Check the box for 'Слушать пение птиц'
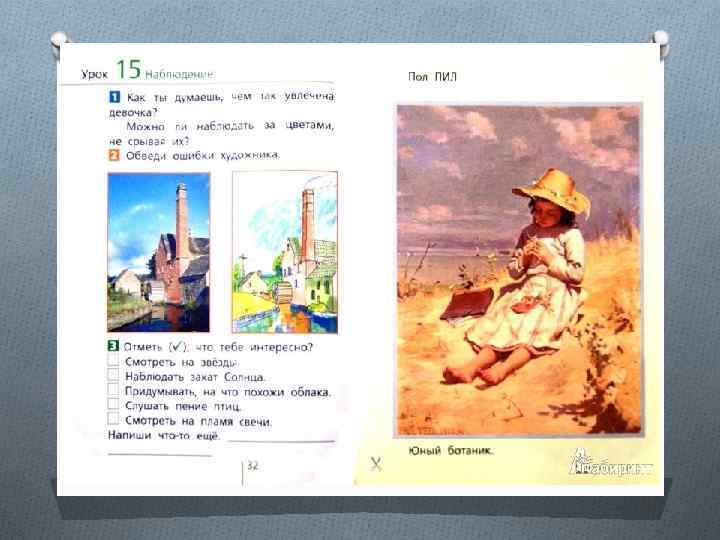Viewport: 720px width, 540px height. tap(113, 404)
